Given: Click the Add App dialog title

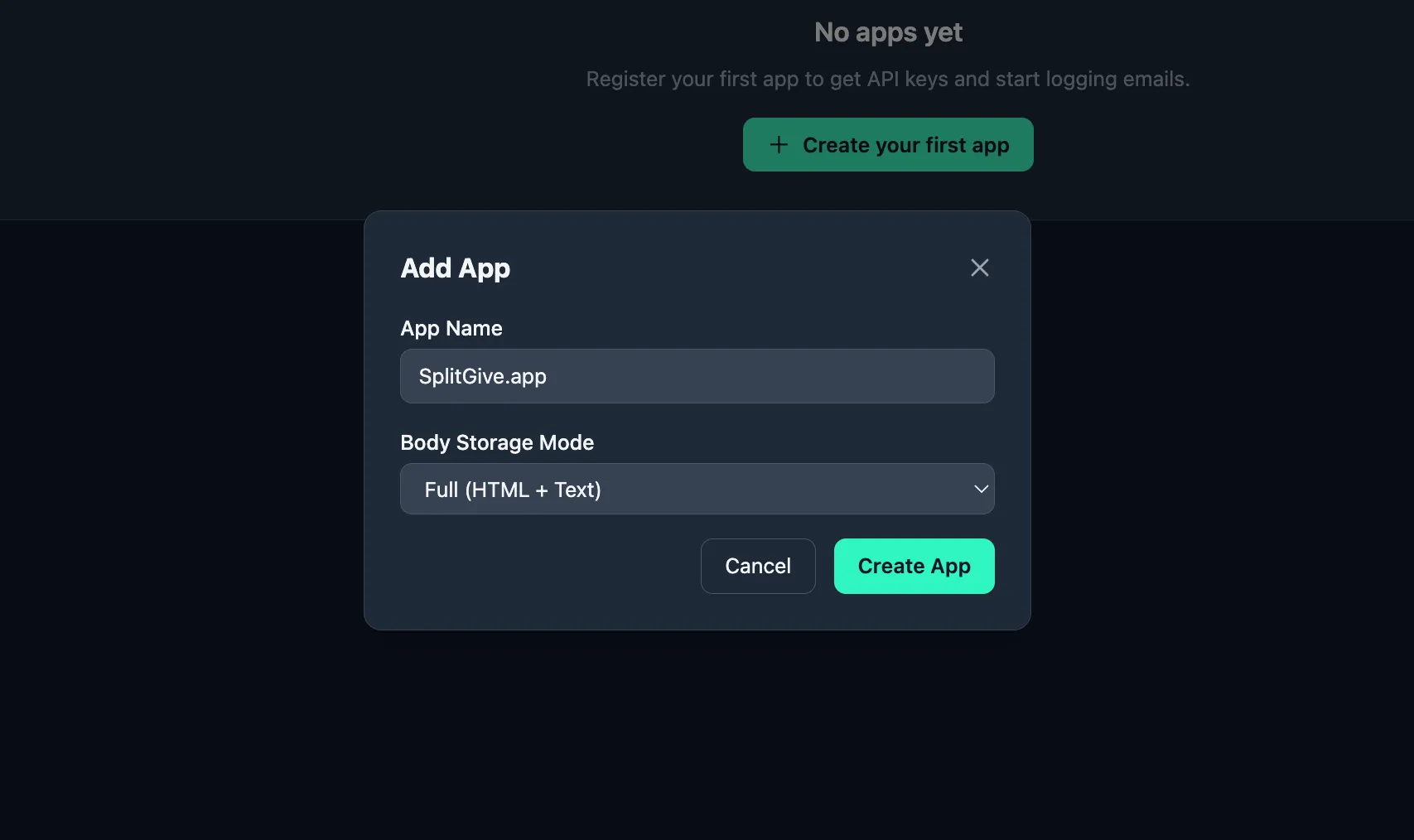Looking at the screenshot, I should coord(456,268).
